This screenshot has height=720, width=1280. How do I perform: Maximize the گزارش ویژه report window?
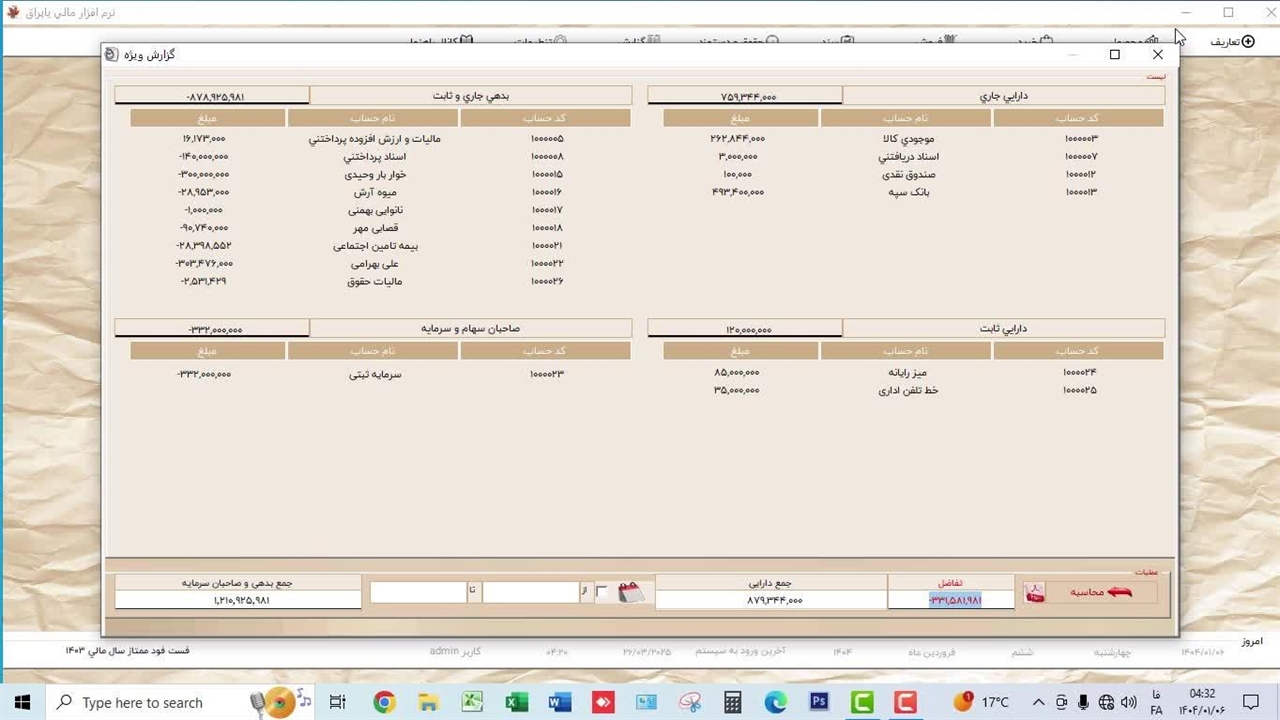pyautogui.click(x=1115, y=55)
